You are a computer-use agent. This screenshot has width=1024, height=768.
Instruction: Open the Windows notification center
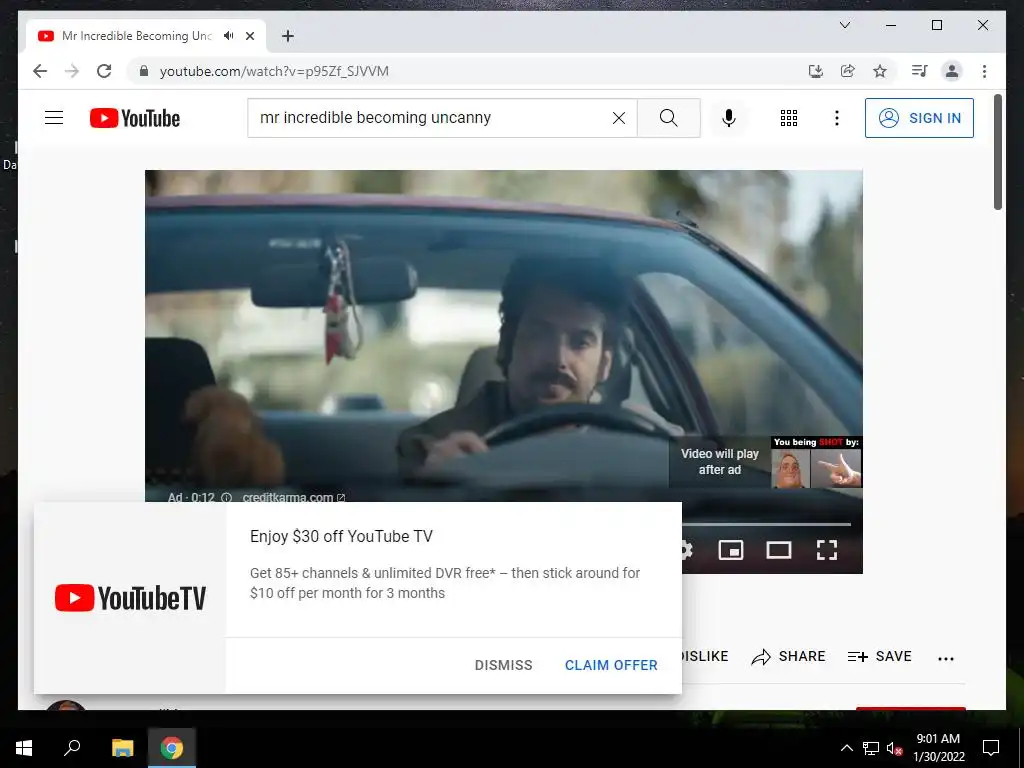[991, 748]
